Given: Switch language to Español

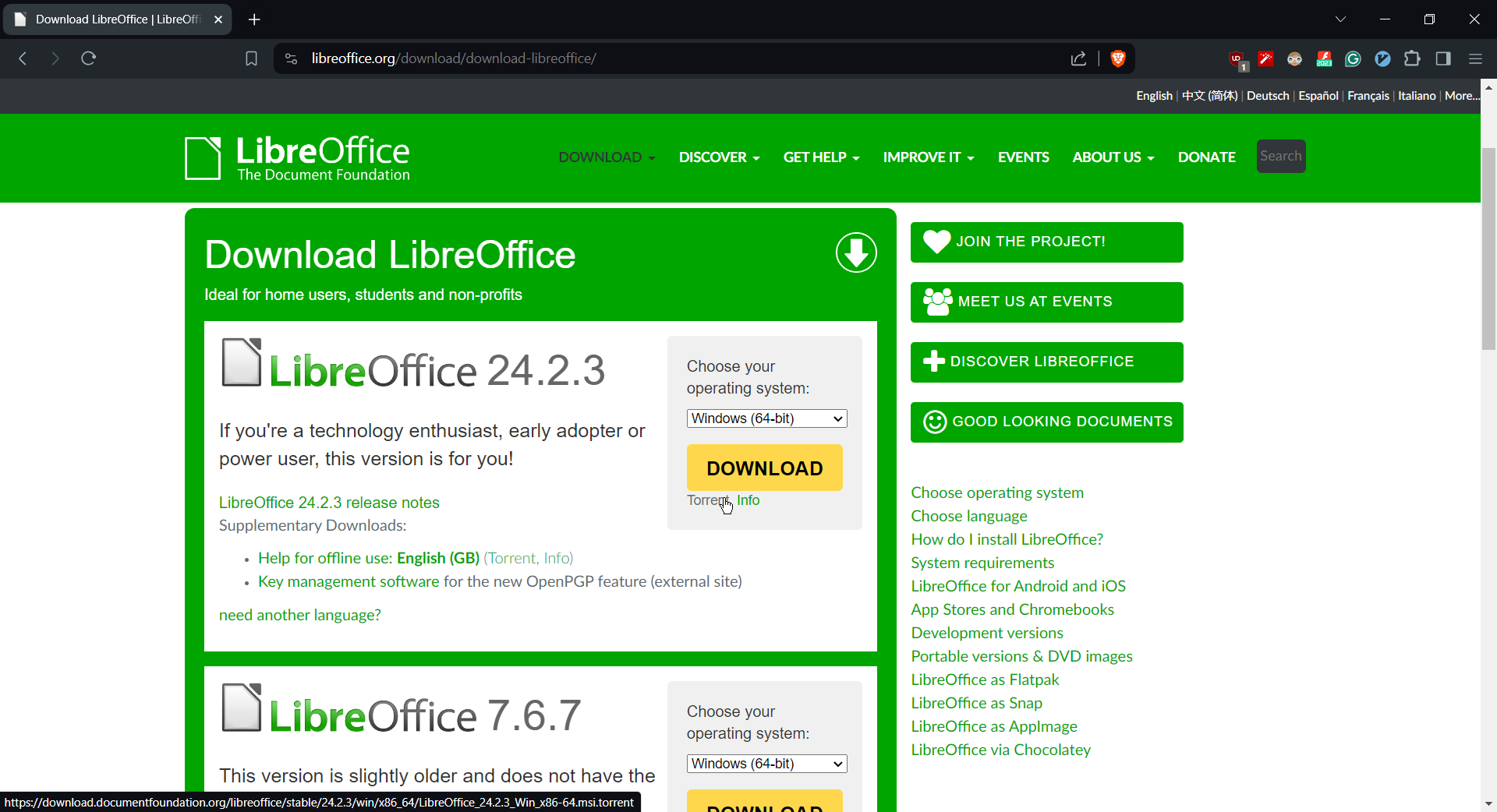Looking at the screenshot, I should 1318,96.
